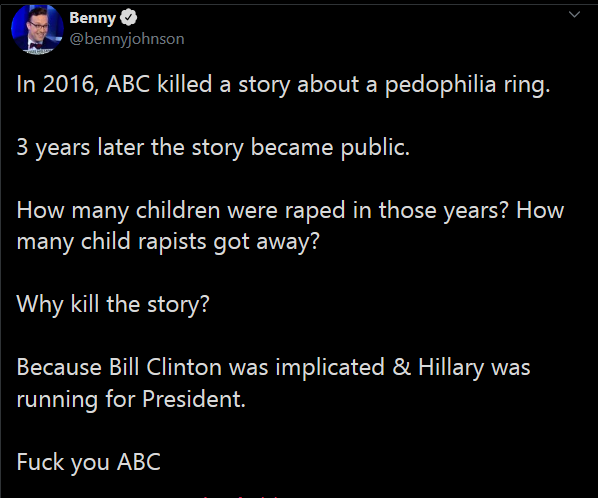
Task: Click the 'Why kill the story?' line
Action: click(x=113, y=305)
